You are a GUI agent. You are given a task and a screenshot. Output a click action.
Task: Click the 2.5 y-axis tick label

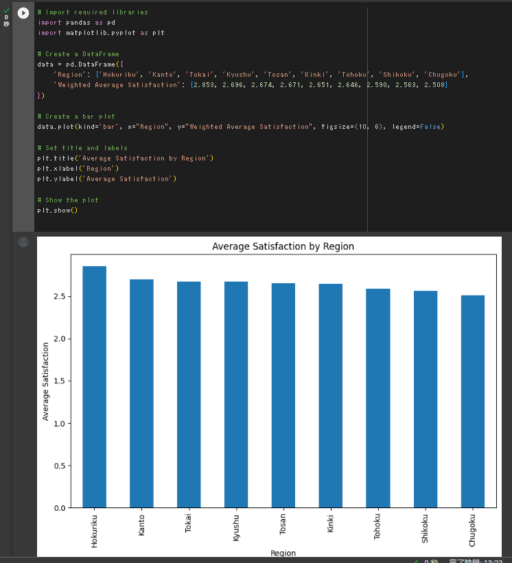coord(60,297)
